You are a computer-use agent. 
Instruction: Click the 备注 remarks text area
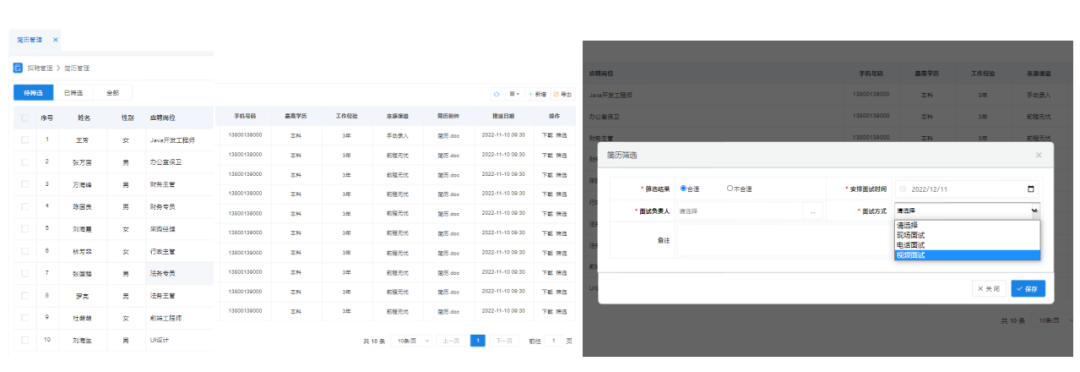[785, 240]
